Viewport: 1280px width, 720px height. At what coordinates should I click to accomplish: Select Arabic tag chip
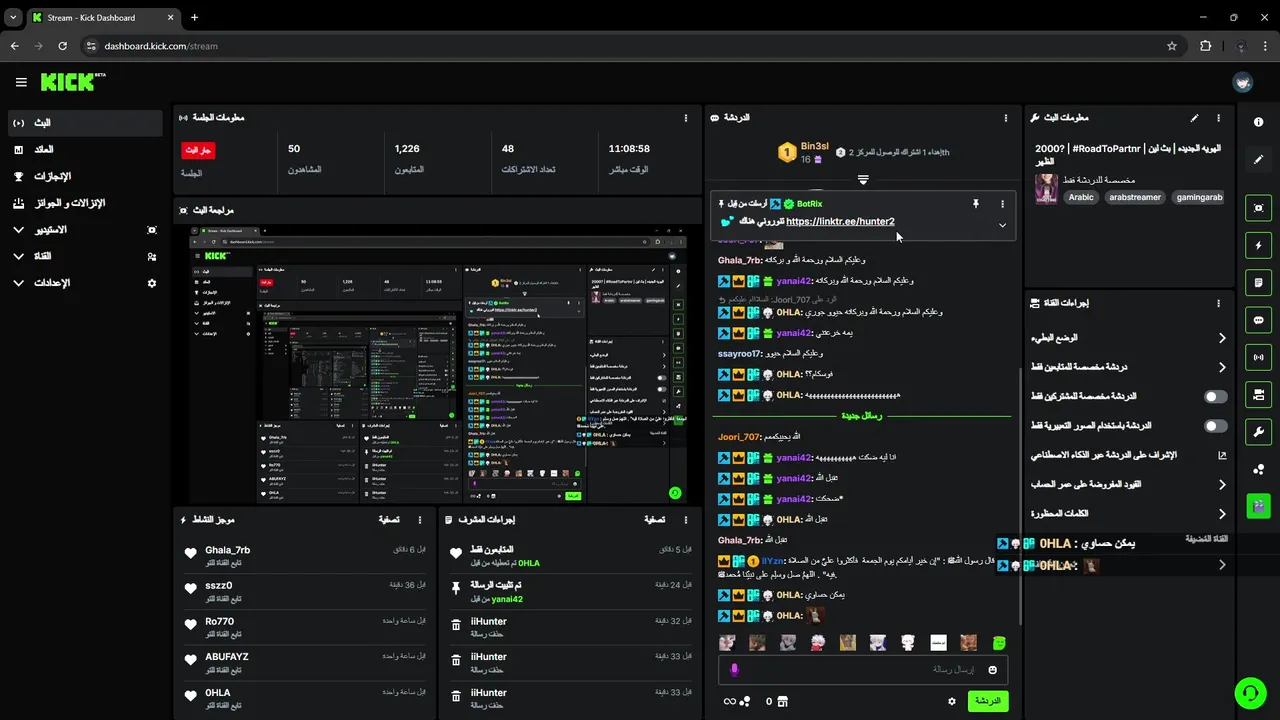tap(1081, 197)
